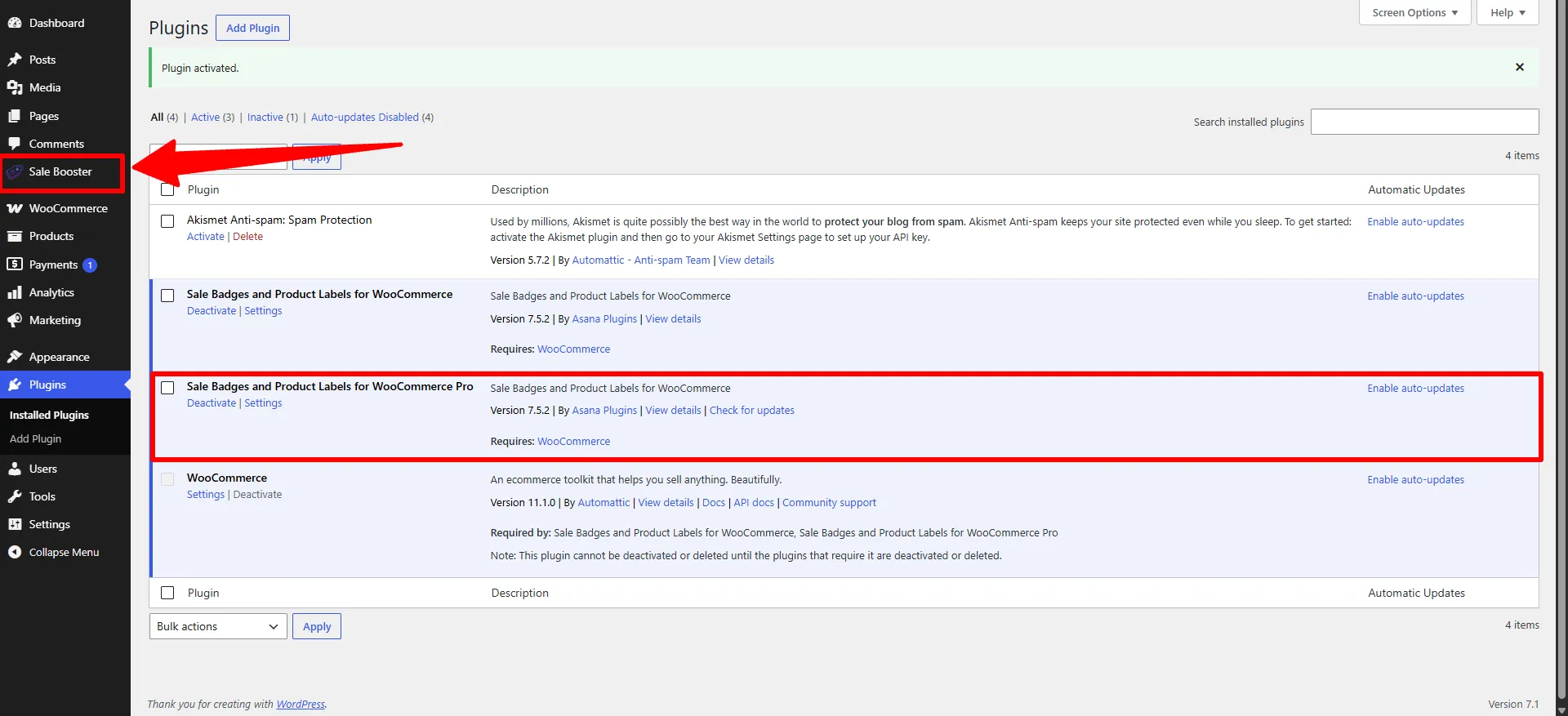This screenshot has height=716, width=1568.
Task: Click the Users person icon
Action: (x=15, y=469)
